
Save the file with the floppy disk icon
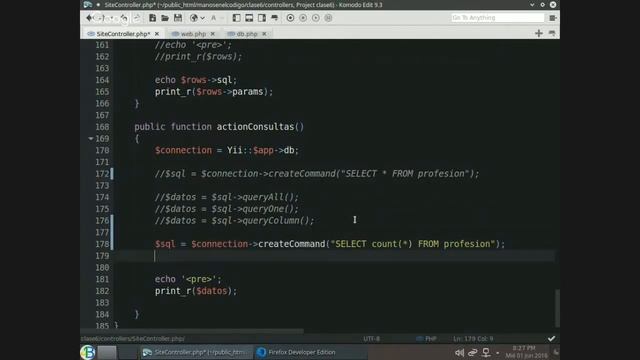click(x=178, y=18)
